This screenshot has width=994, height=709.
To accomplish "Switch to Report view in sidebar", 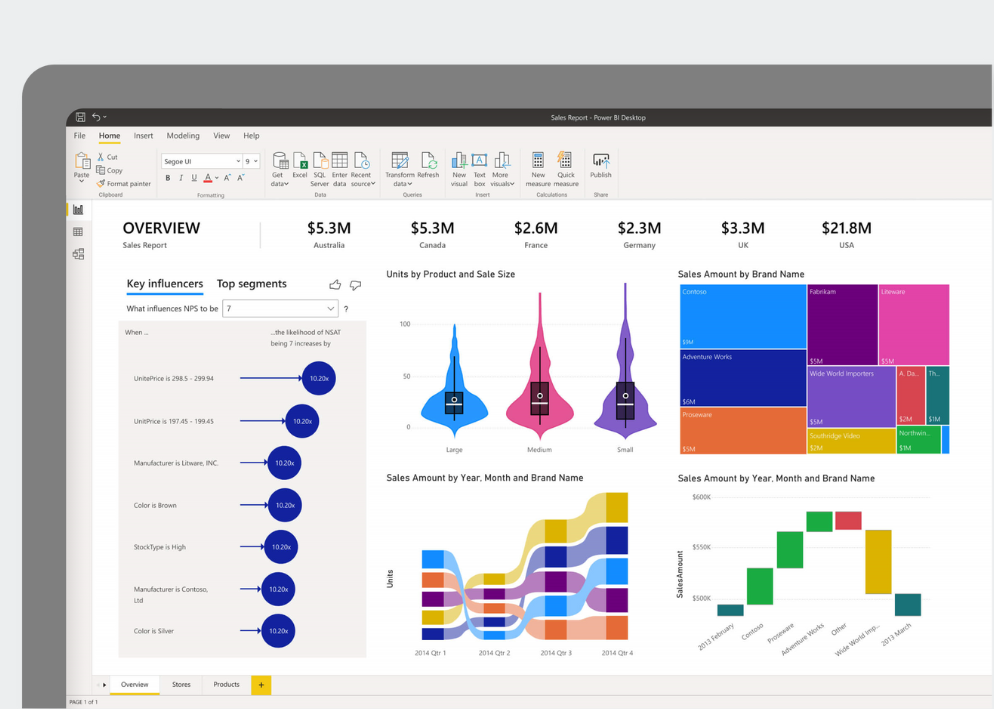I will (x=78, y=209).
